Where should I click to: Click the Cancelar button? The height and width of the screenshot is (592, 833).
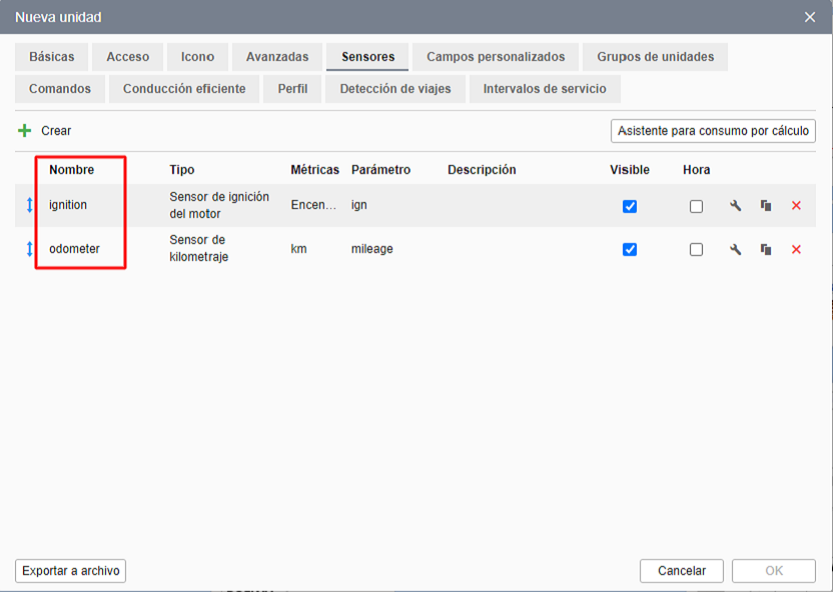click(682, 571)
